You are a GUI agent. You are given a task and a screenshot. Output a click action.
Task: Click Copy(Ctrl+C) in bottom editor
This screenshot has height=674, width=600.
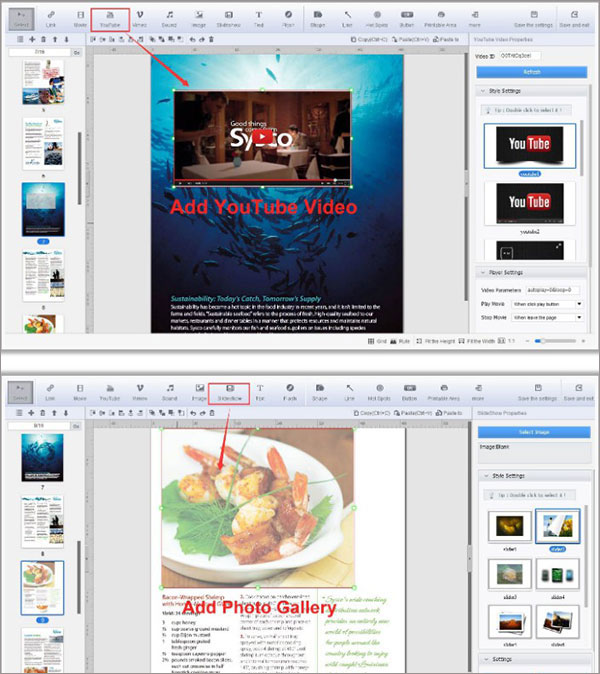pos(371,413)
